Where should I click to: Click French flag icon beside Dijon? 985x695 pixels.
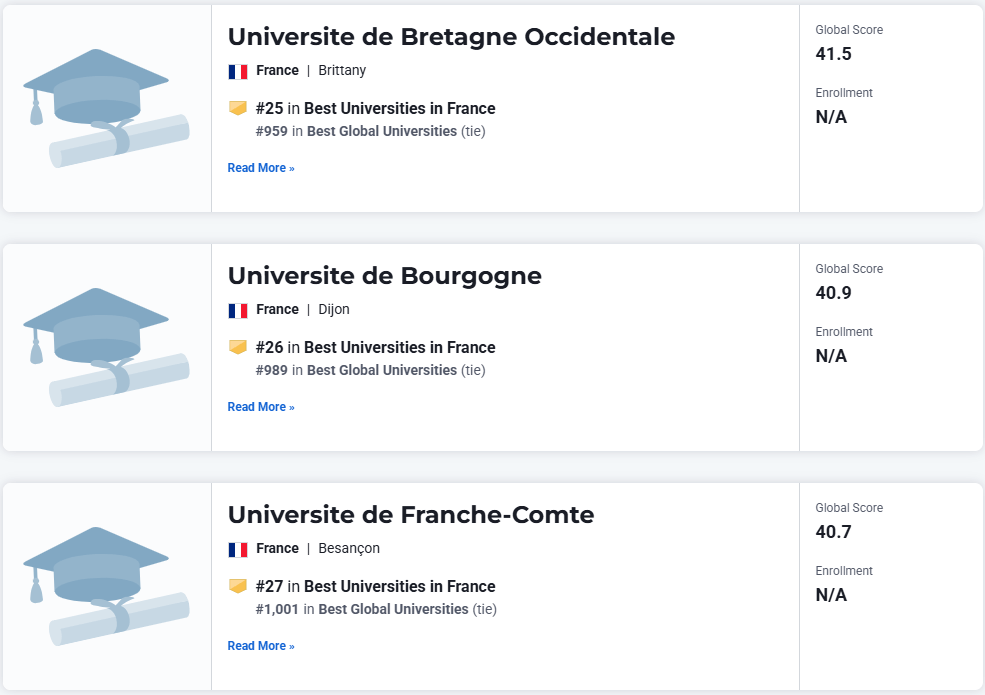tap(238, 310)
